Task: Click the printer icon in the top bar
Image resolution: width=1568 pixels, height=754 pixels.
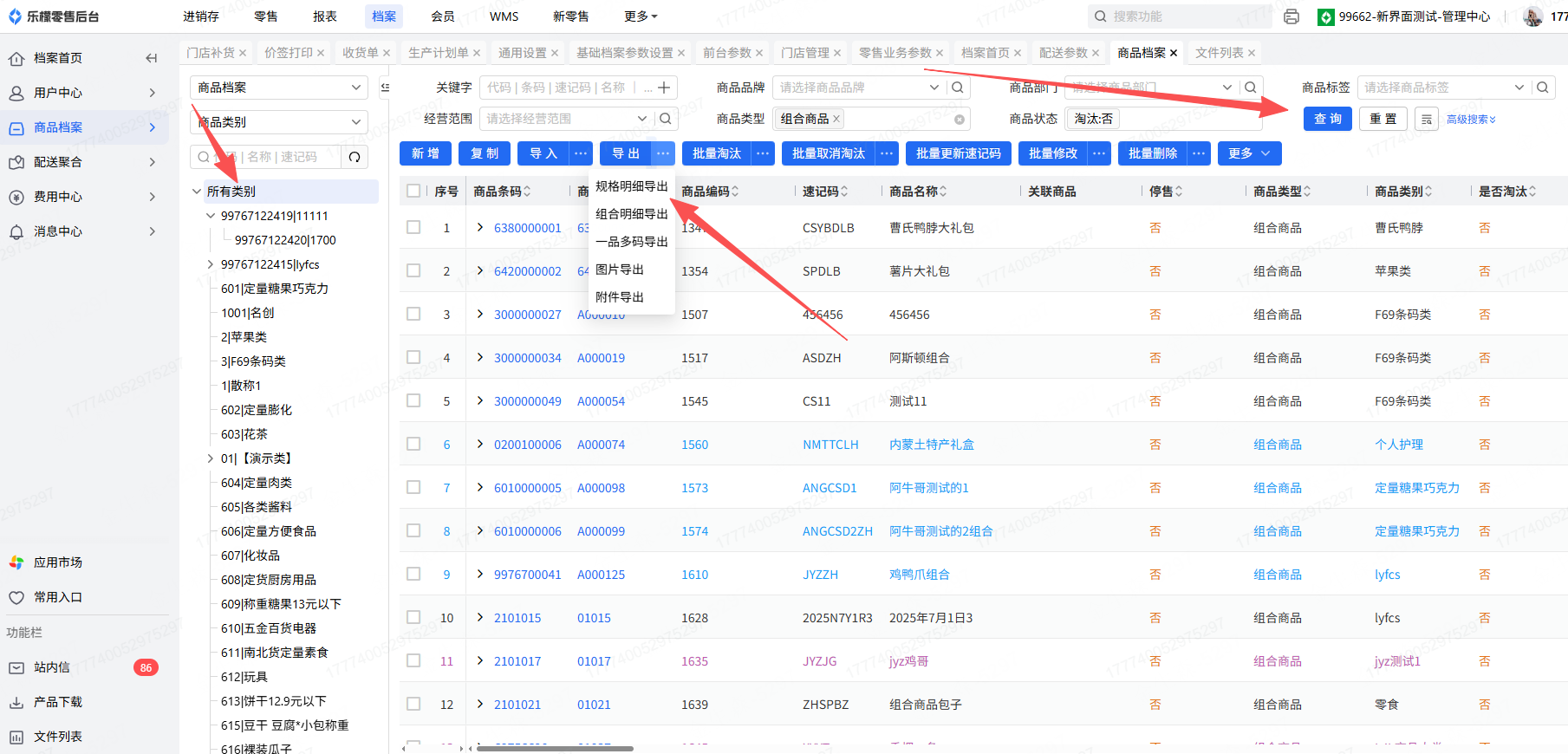Action: point(1291,16)
